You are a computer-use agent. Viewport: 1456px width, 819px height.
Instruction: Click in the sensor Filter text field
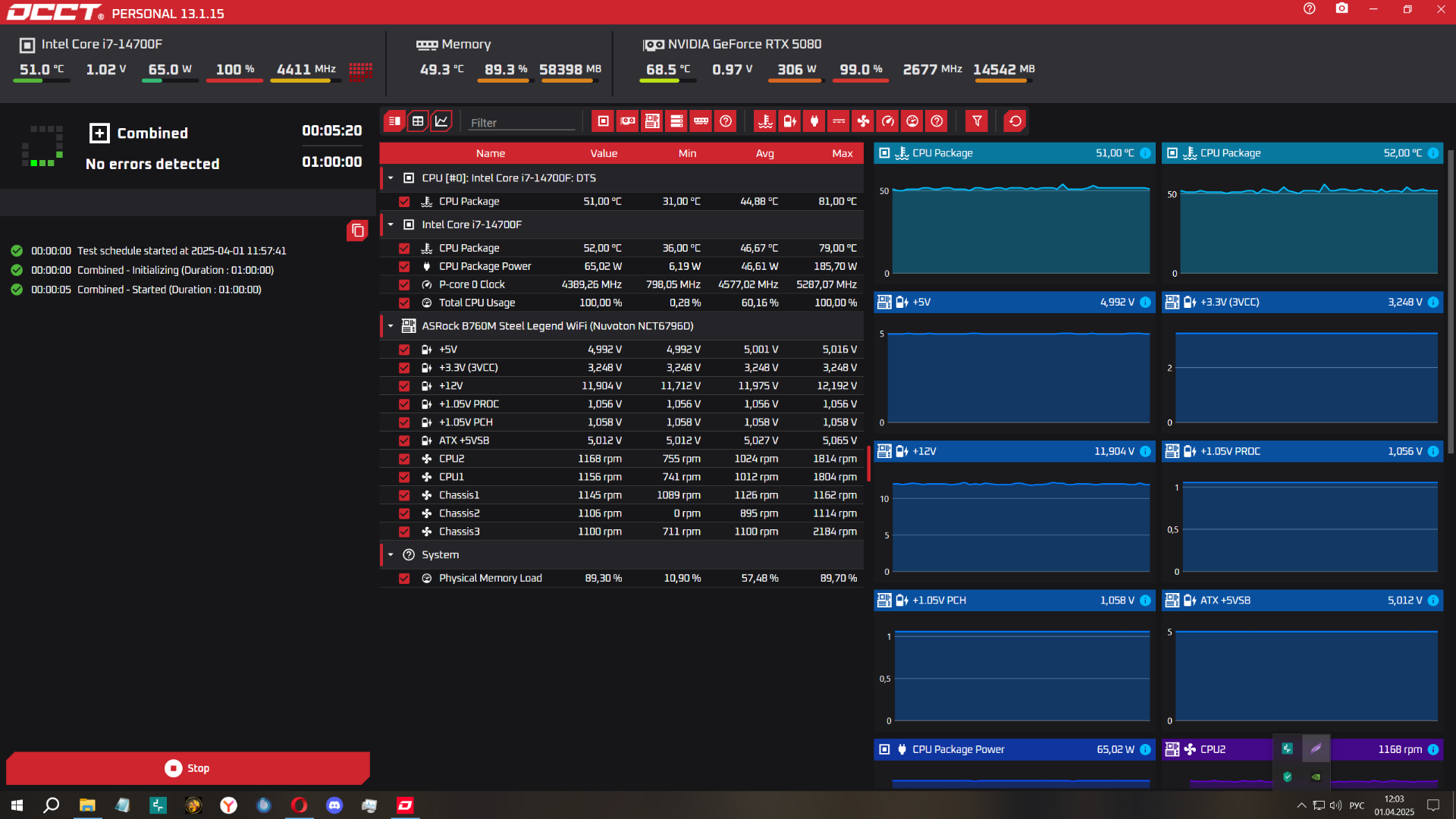click(522, 123)
